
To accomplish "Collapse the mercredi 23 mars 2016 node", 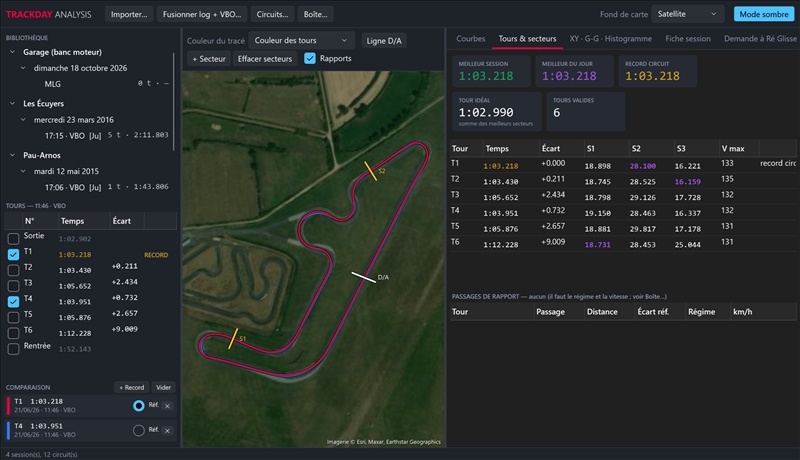I will [23, 120].
